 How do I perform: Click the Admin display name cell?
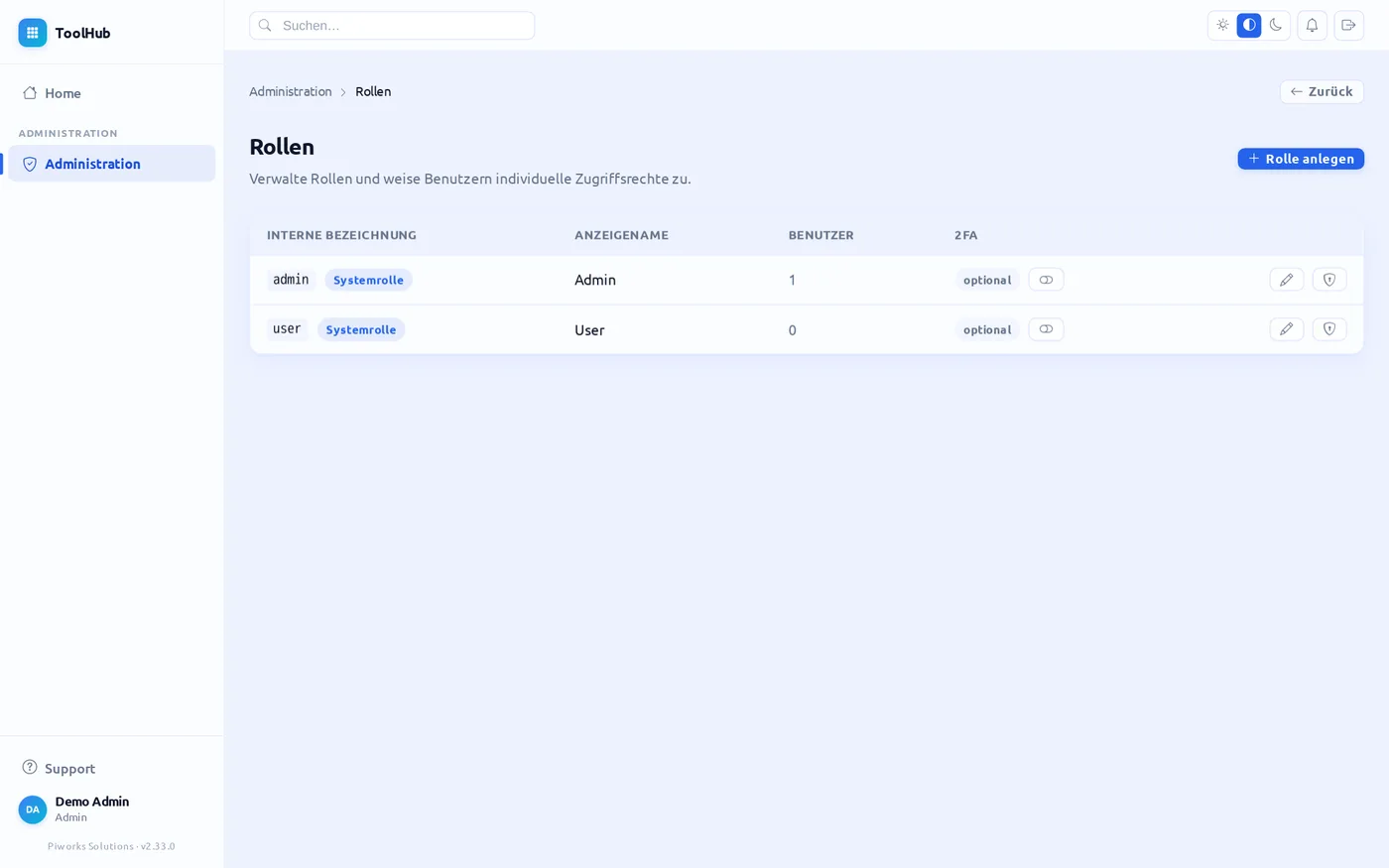point(595,280)
